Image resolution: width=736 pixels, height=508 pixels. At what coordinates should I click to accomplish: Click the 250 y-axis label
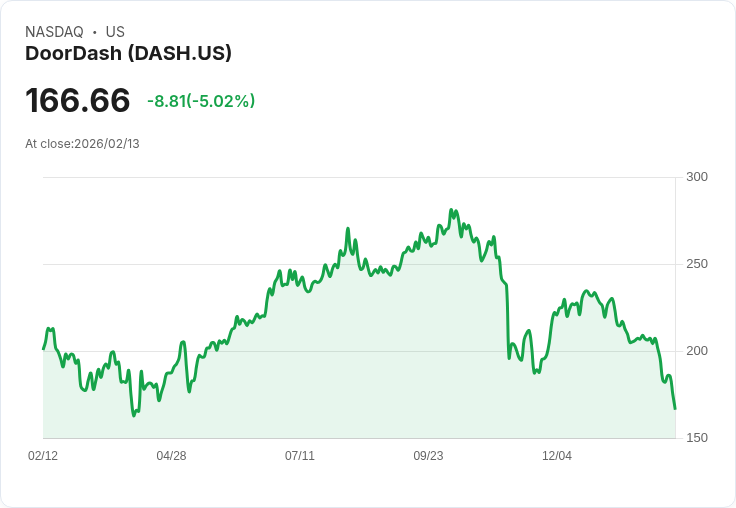697,264
